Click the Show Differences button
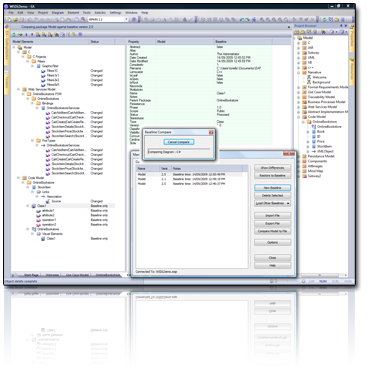The width and height of the screenshot is (367, 368). coord(272,168)
